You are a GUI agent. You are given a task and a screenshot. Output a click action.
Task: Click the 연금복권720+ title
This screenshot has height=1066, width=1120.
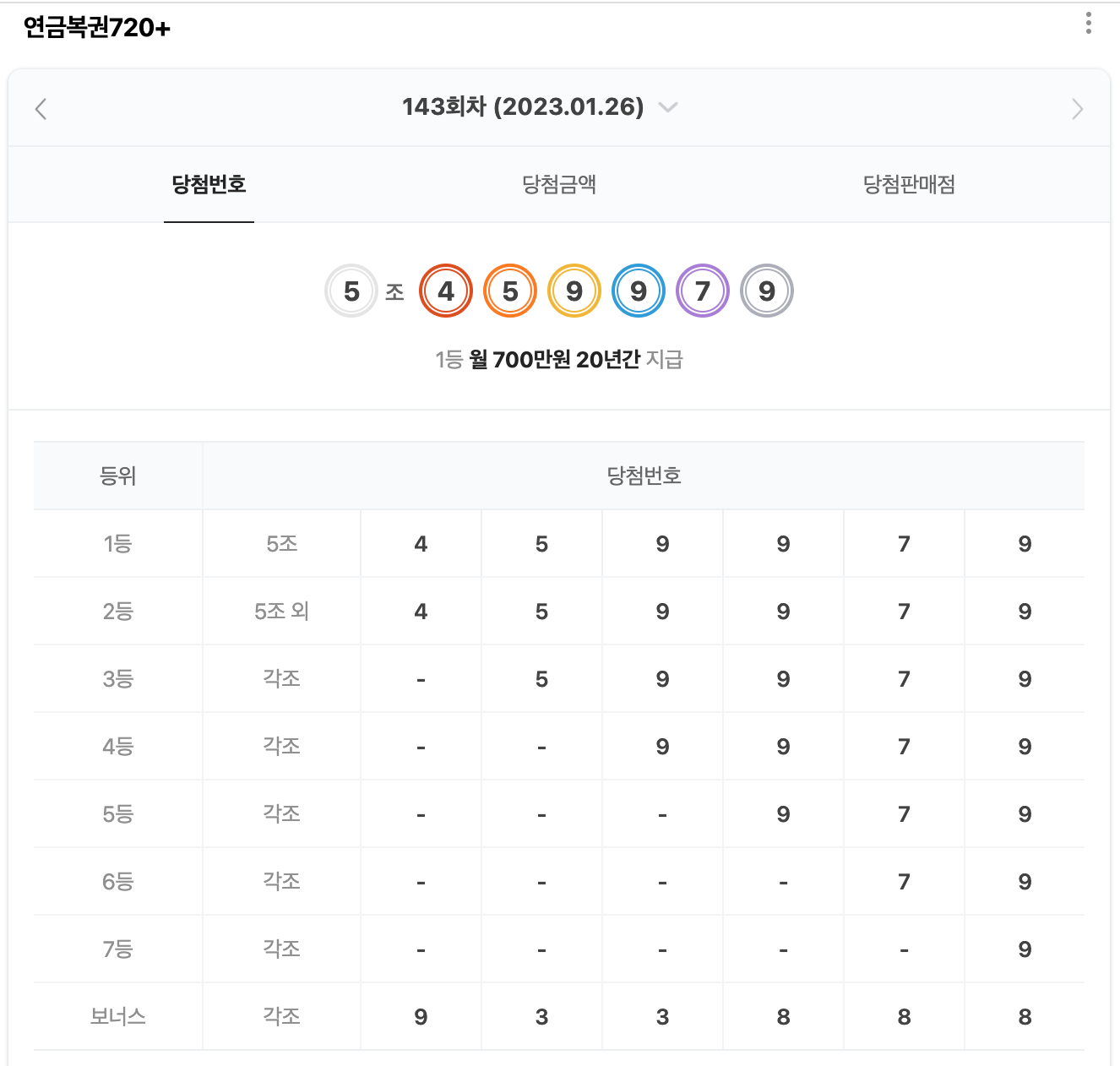tap(97, 27)
